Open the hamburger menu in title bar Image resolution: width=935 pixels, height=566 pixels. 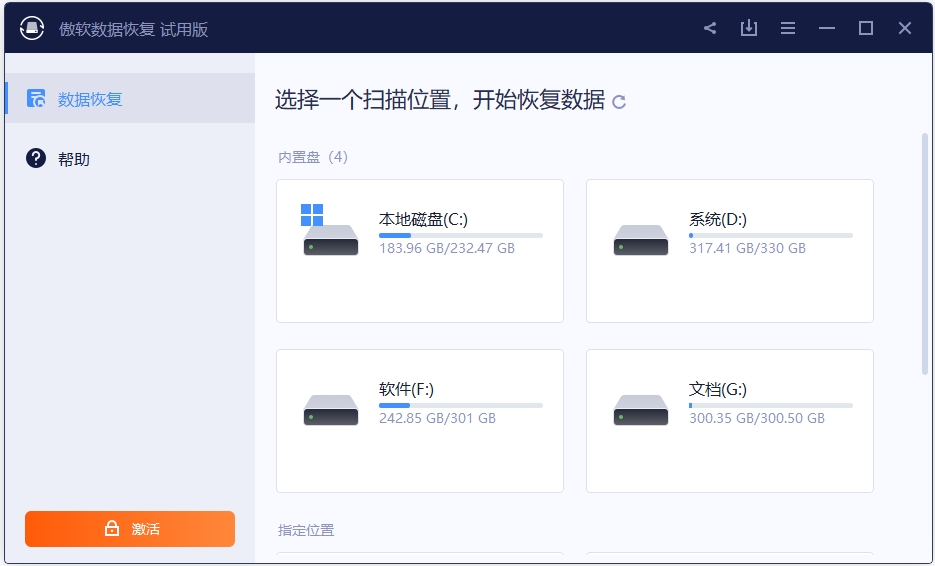coord(788,28)
